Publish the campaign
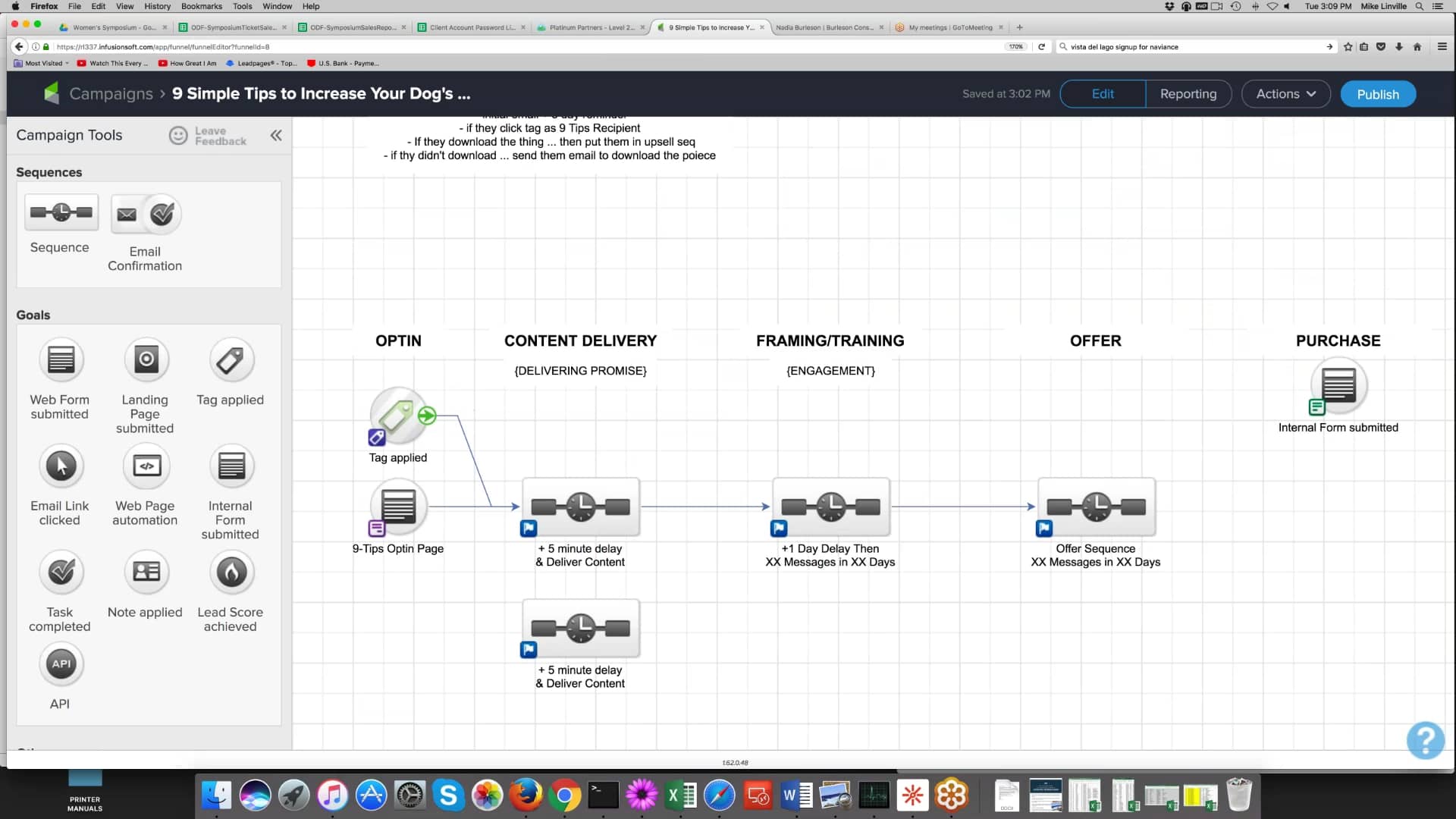1456x819 pixels. pyautogui.click(x=1377, y=94)
